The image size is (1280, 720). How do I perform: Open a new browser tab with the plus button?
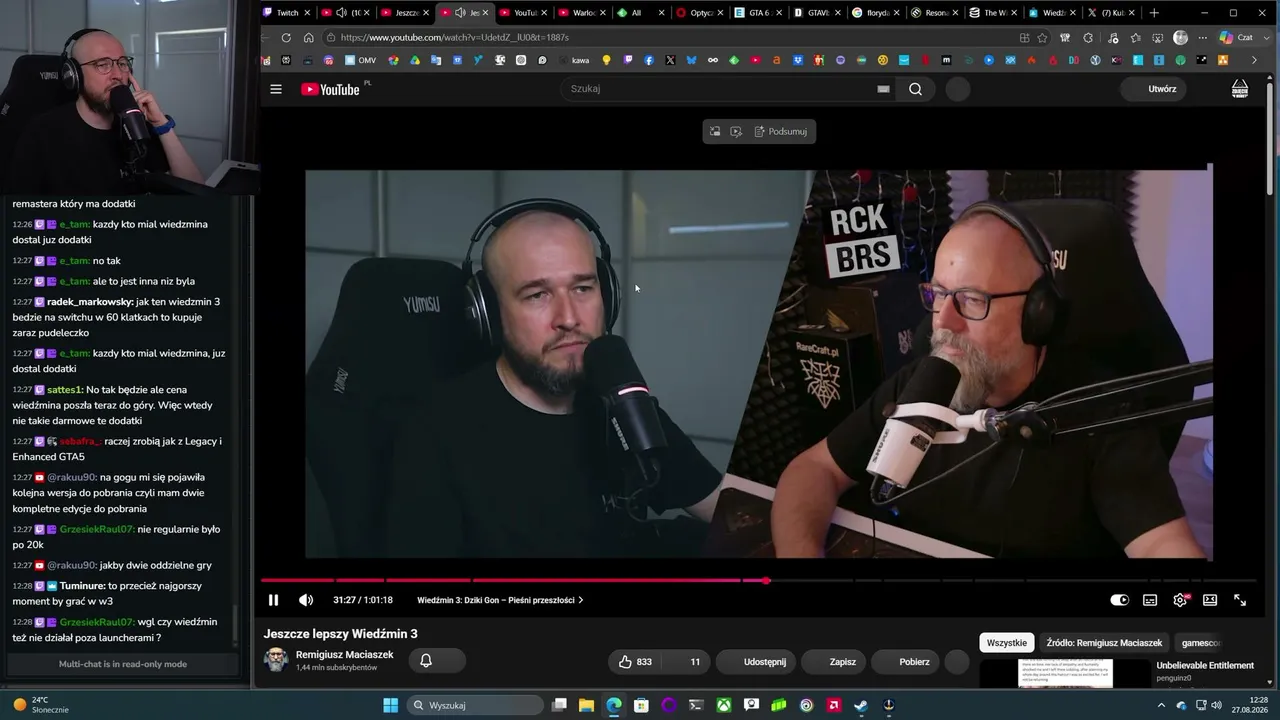point(1154,13)
